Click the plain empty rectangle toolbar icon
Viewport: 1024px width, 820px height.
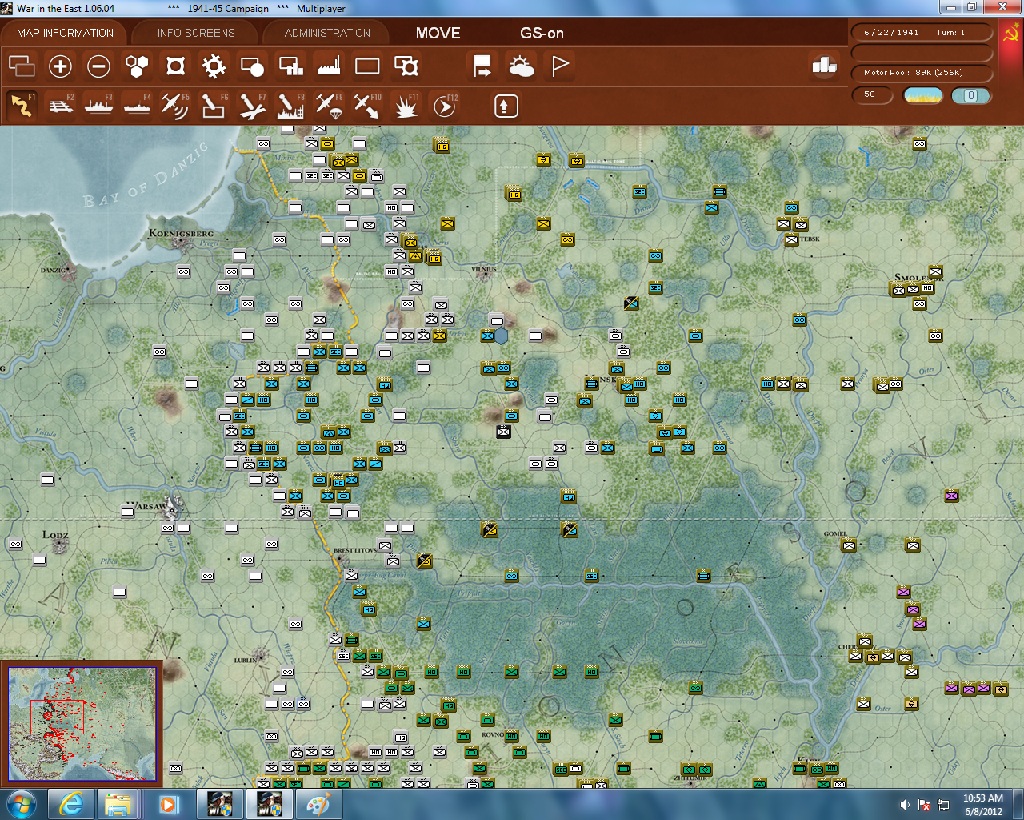pos(367,66)
